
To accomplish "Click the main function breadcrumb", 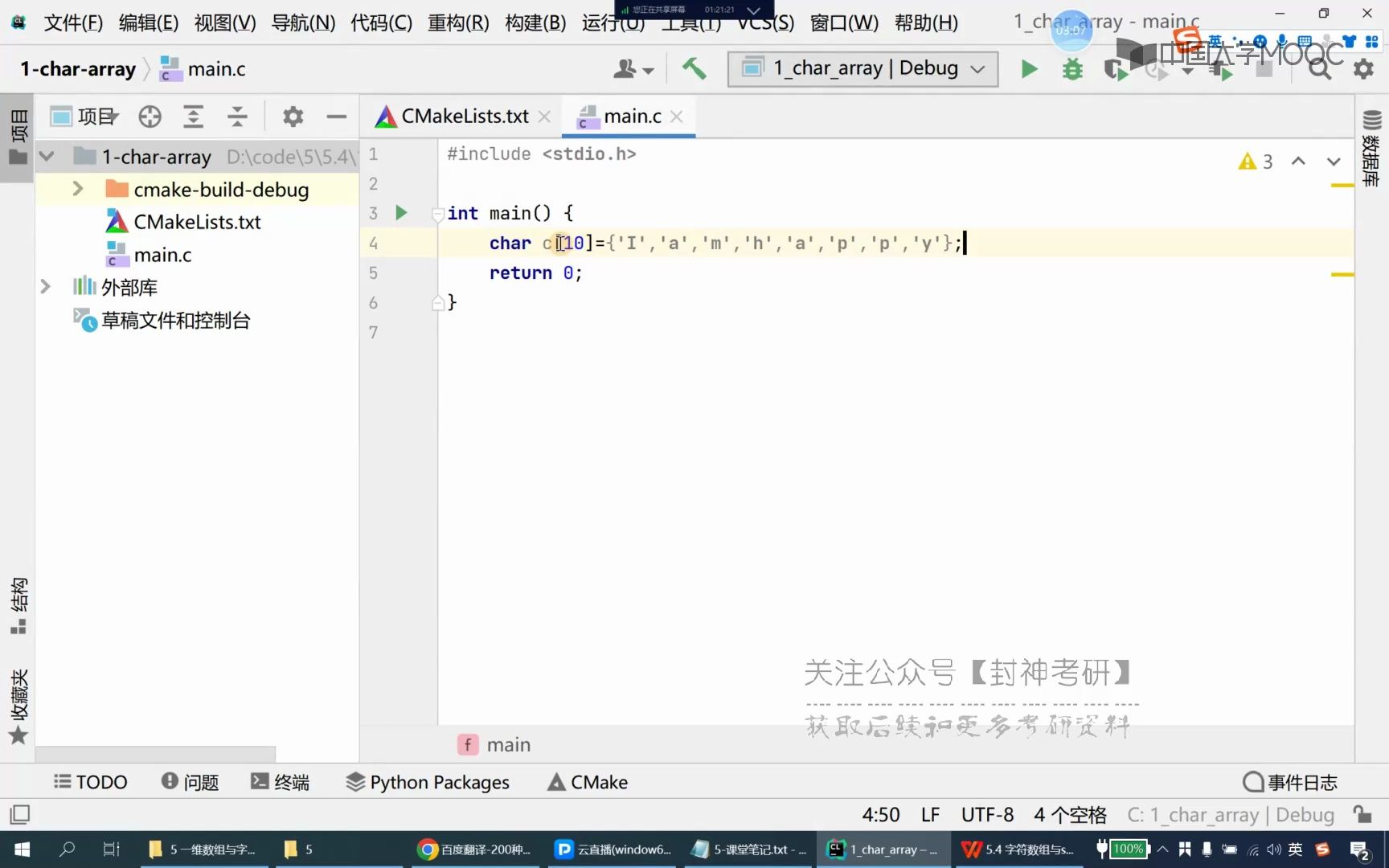I will (495, 745).
